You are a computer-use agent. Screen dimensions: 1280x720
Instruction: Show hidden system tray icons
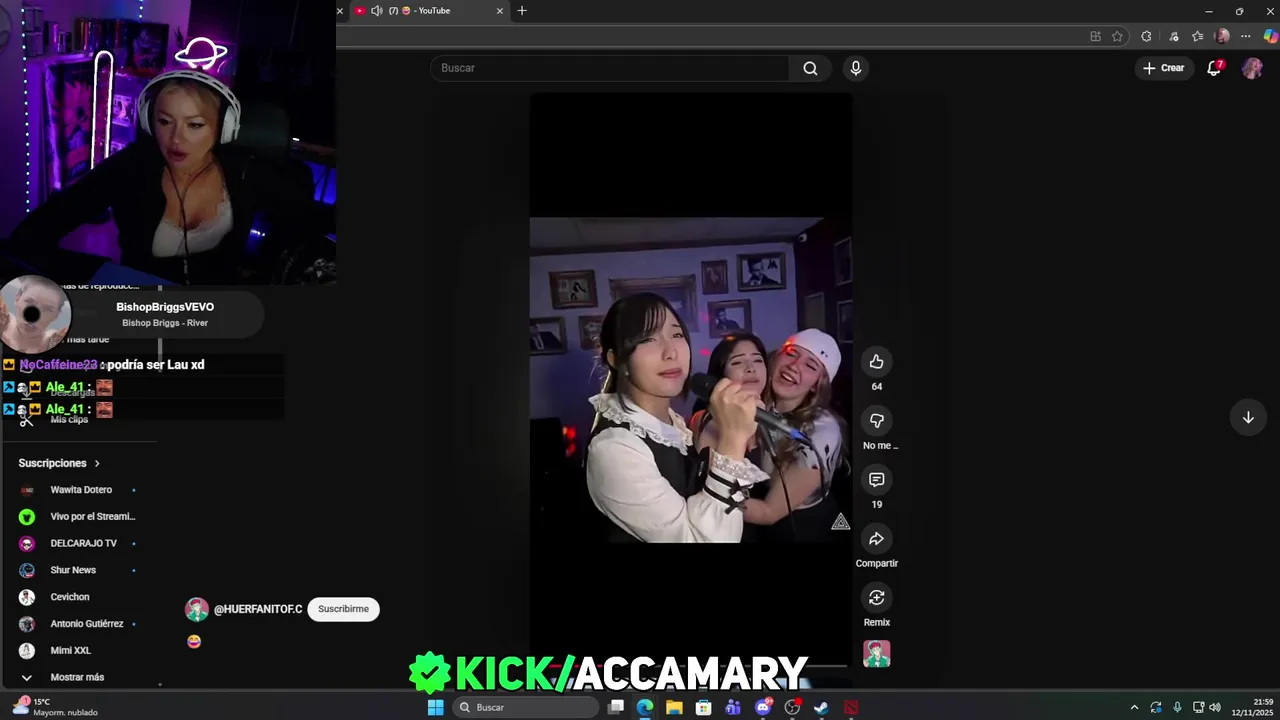coord(1134,707)
